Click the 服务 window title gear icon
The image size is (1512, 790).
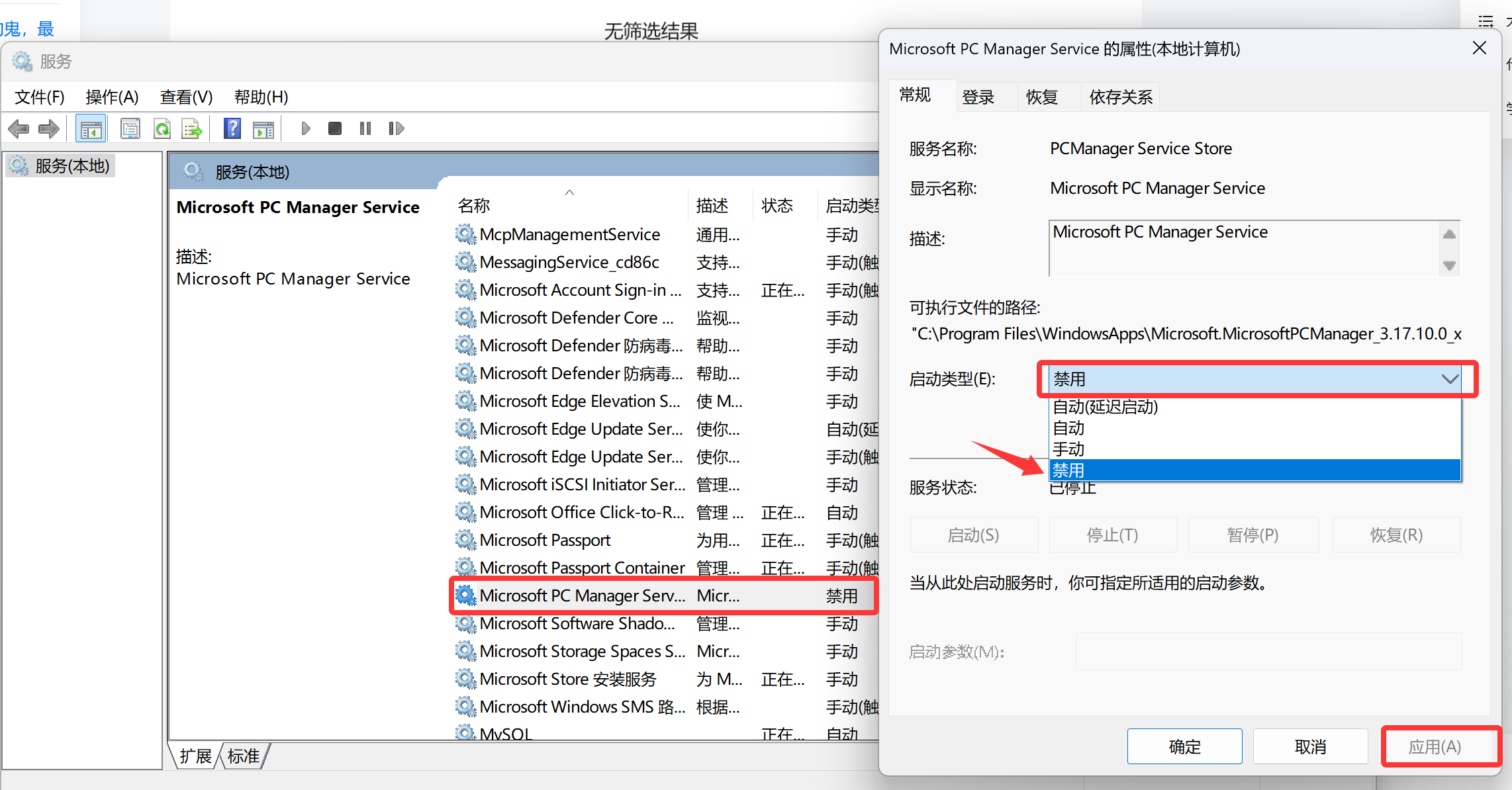coord(22,62)
